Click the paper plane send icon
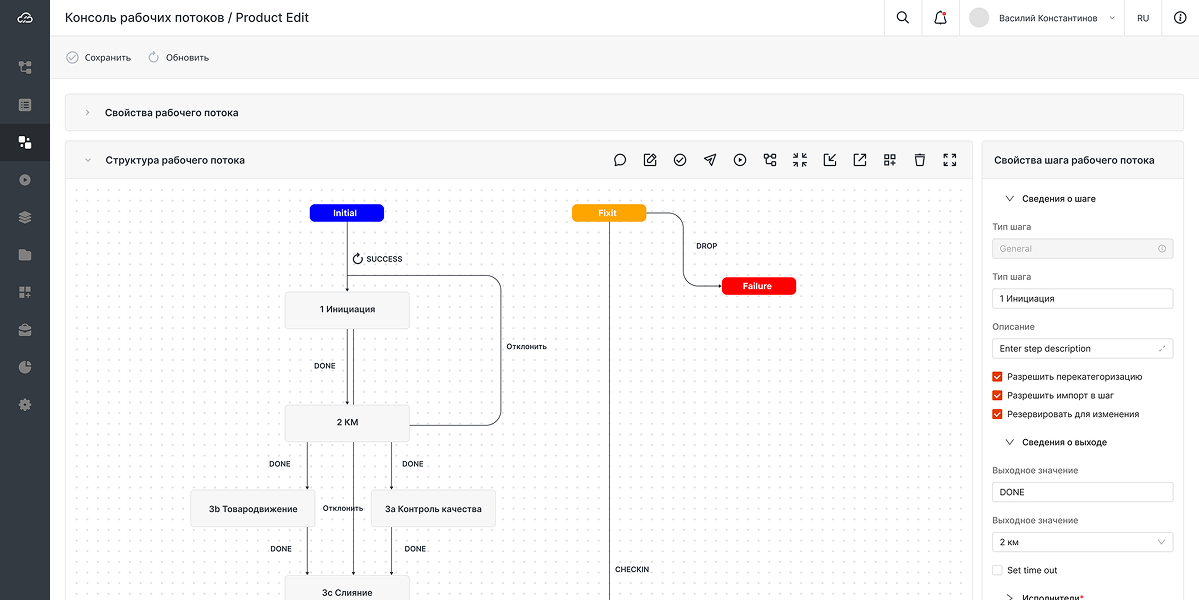This screenshot has width=1199, height=600. 710,160
